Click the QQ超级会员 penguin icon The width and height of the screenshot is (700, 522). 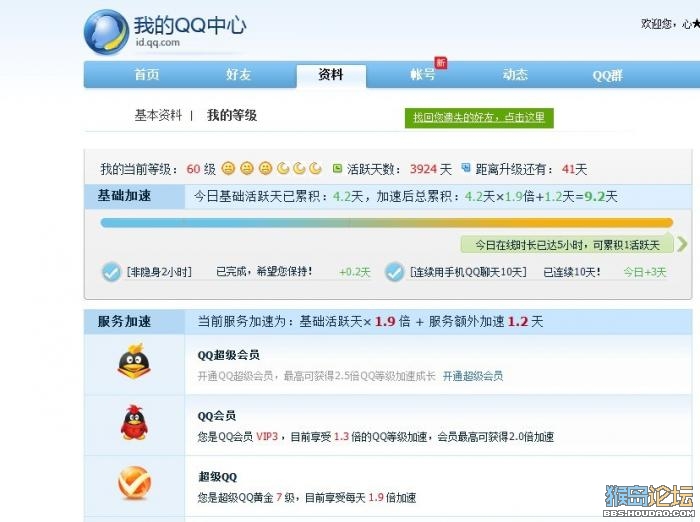click(134, 361)
